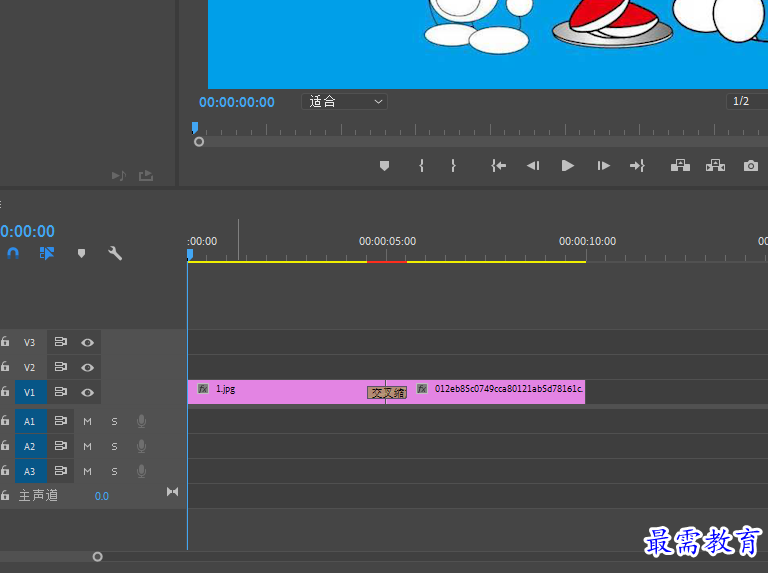Add marker in timeline panel
Image resolution: width=768 pixels, height=573 pixels.
pos(81,253)
